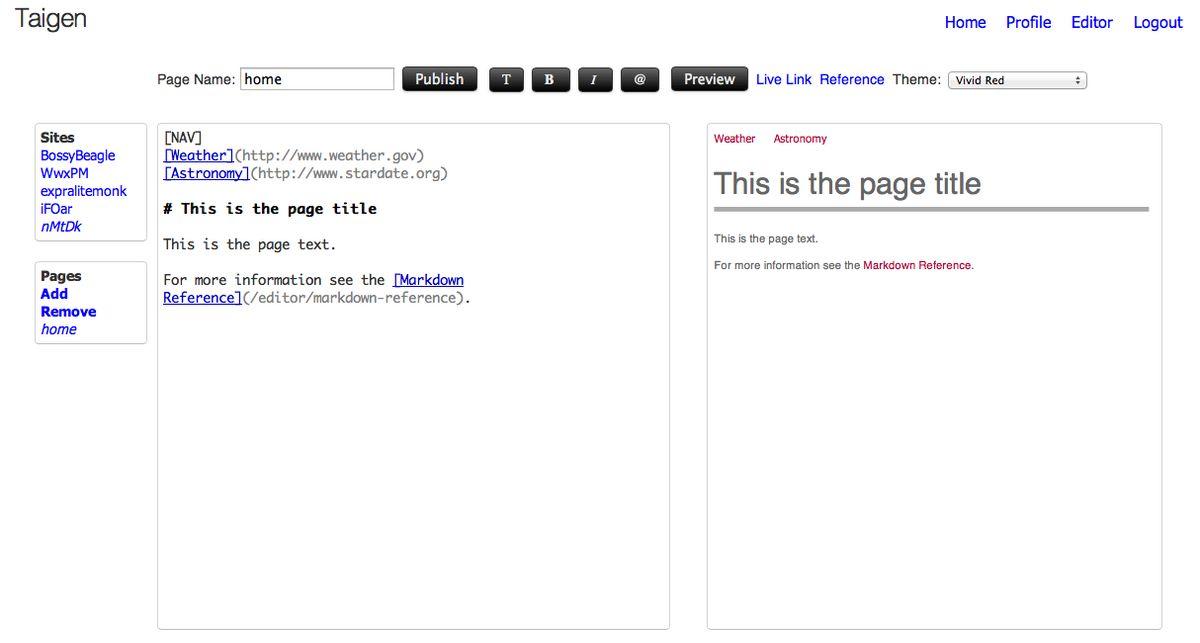
Task: Select Editor in the top navigation
Action: 1092,22
